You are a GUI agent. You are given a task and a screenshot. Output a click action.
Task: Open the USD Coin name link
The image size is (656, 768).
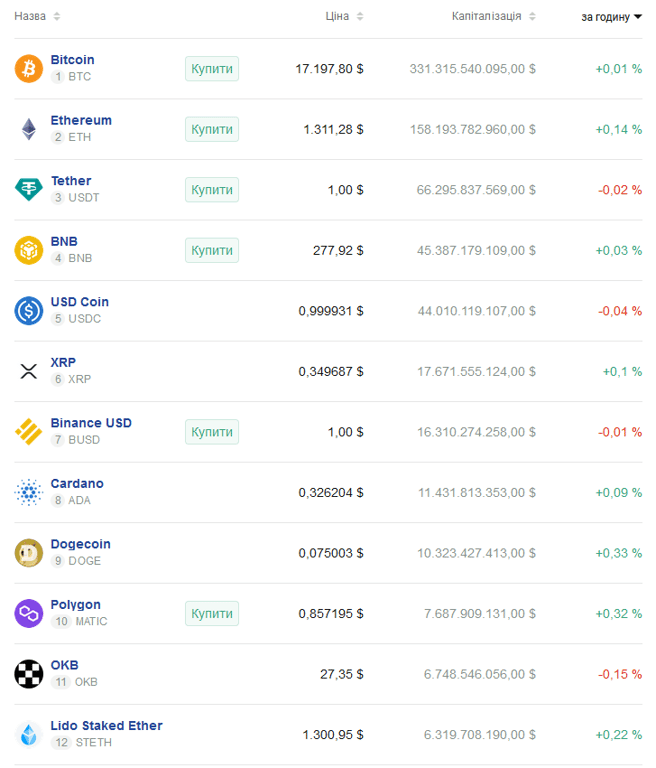click(80, 302)
